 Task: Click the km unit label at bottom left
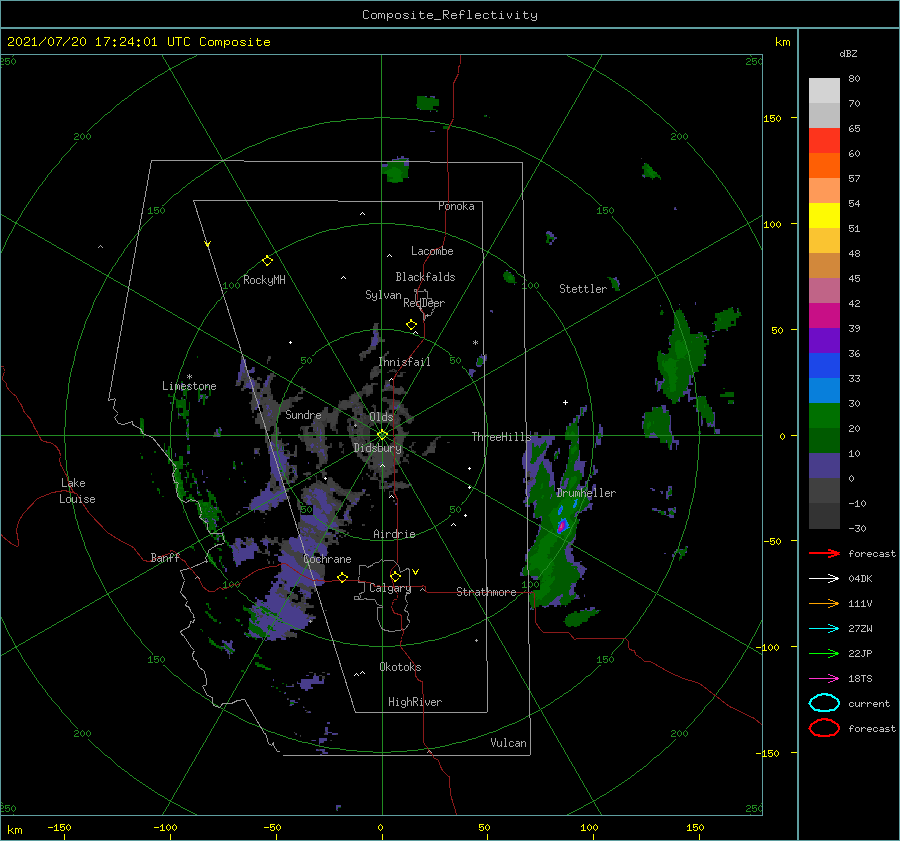click(14, 830)
